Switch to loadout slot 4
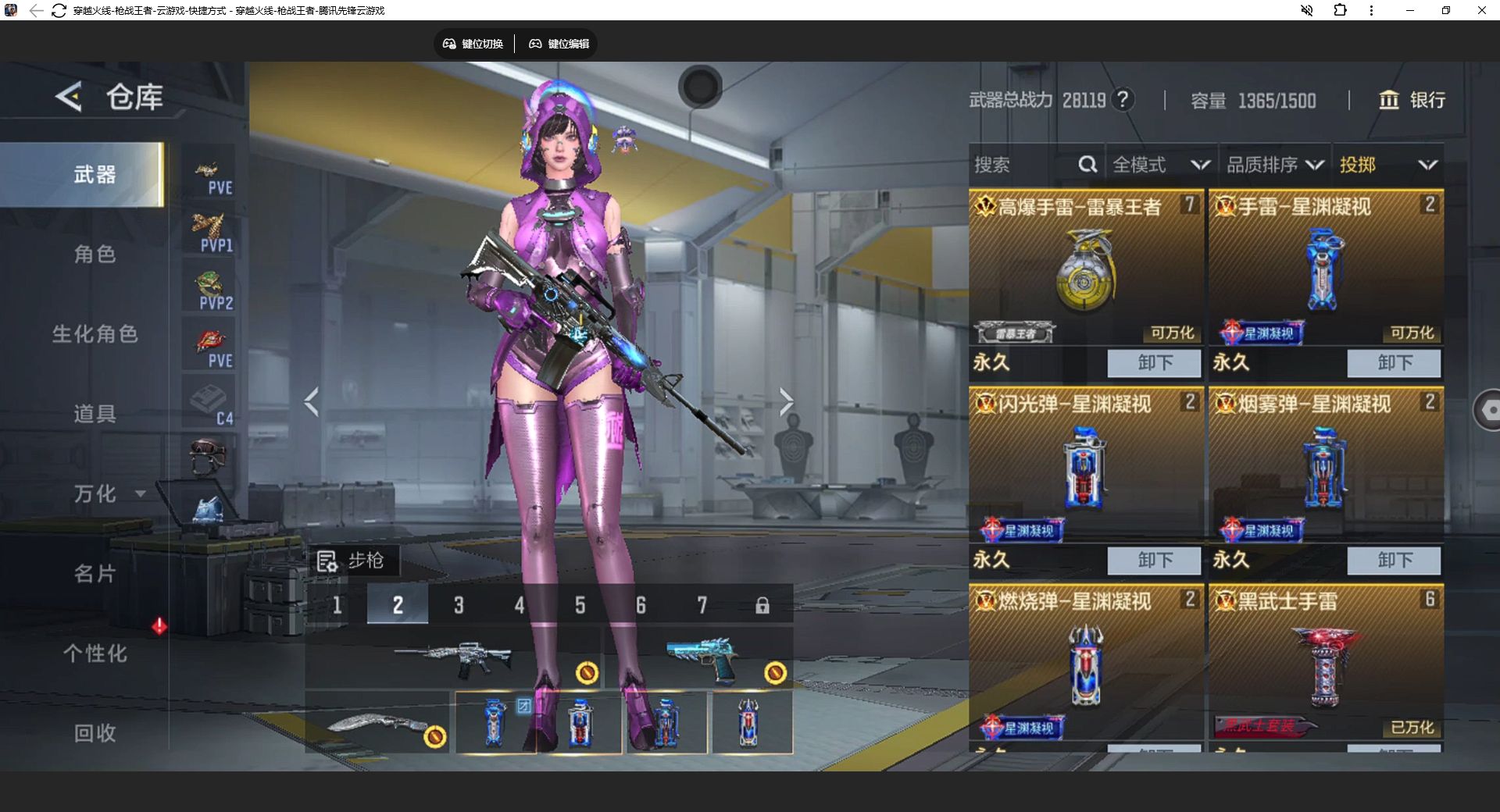This screenshot has height=812, width=1500. (520, 605)
